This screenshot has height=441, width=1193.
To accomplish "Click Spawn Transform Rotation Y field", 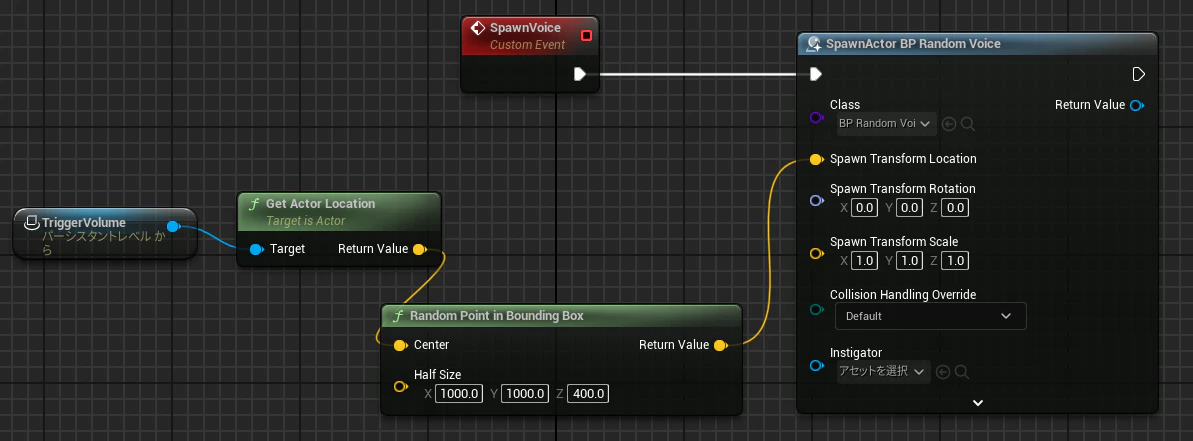I will tap(908, 208).
